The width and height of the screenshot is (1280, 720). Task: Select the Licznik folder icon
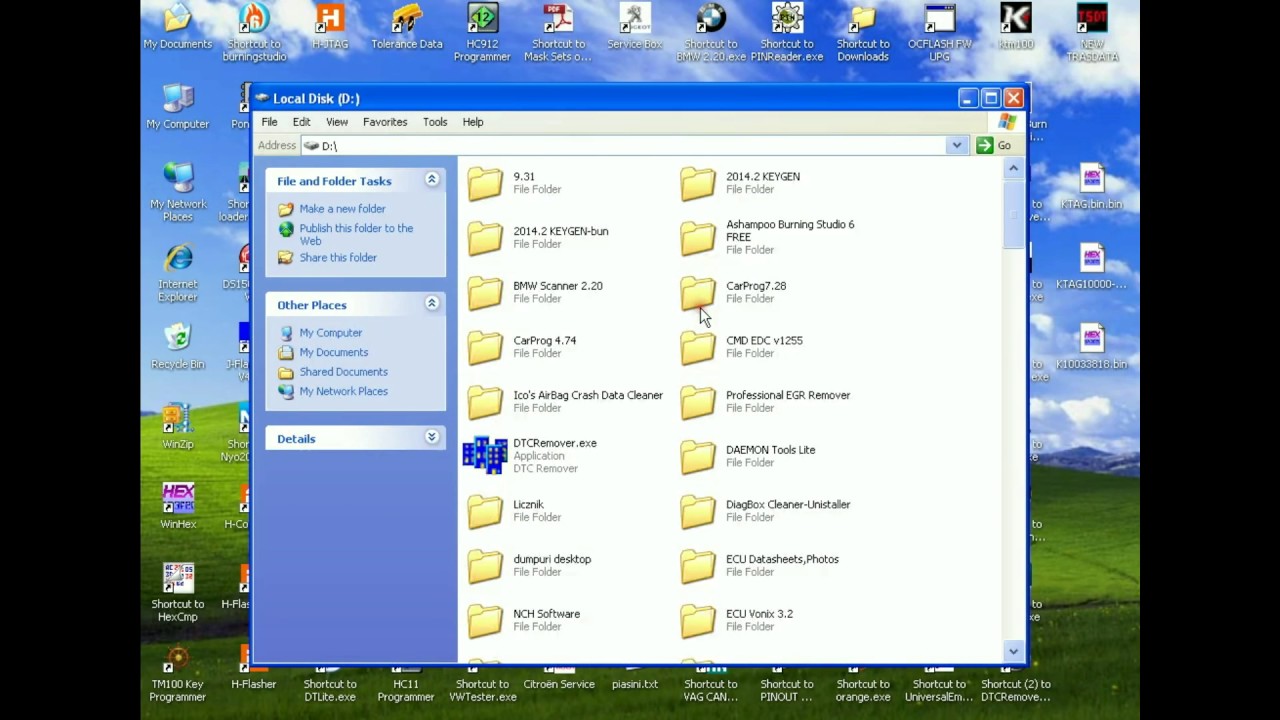click(x=485, y=511)
